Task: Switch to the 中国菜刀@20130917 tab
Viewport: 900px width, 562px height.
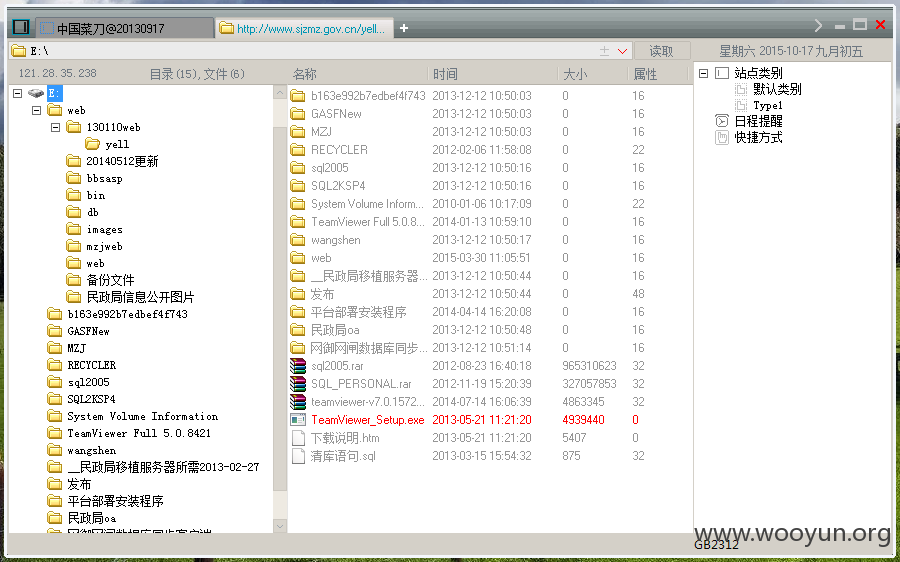Action: 125,28
